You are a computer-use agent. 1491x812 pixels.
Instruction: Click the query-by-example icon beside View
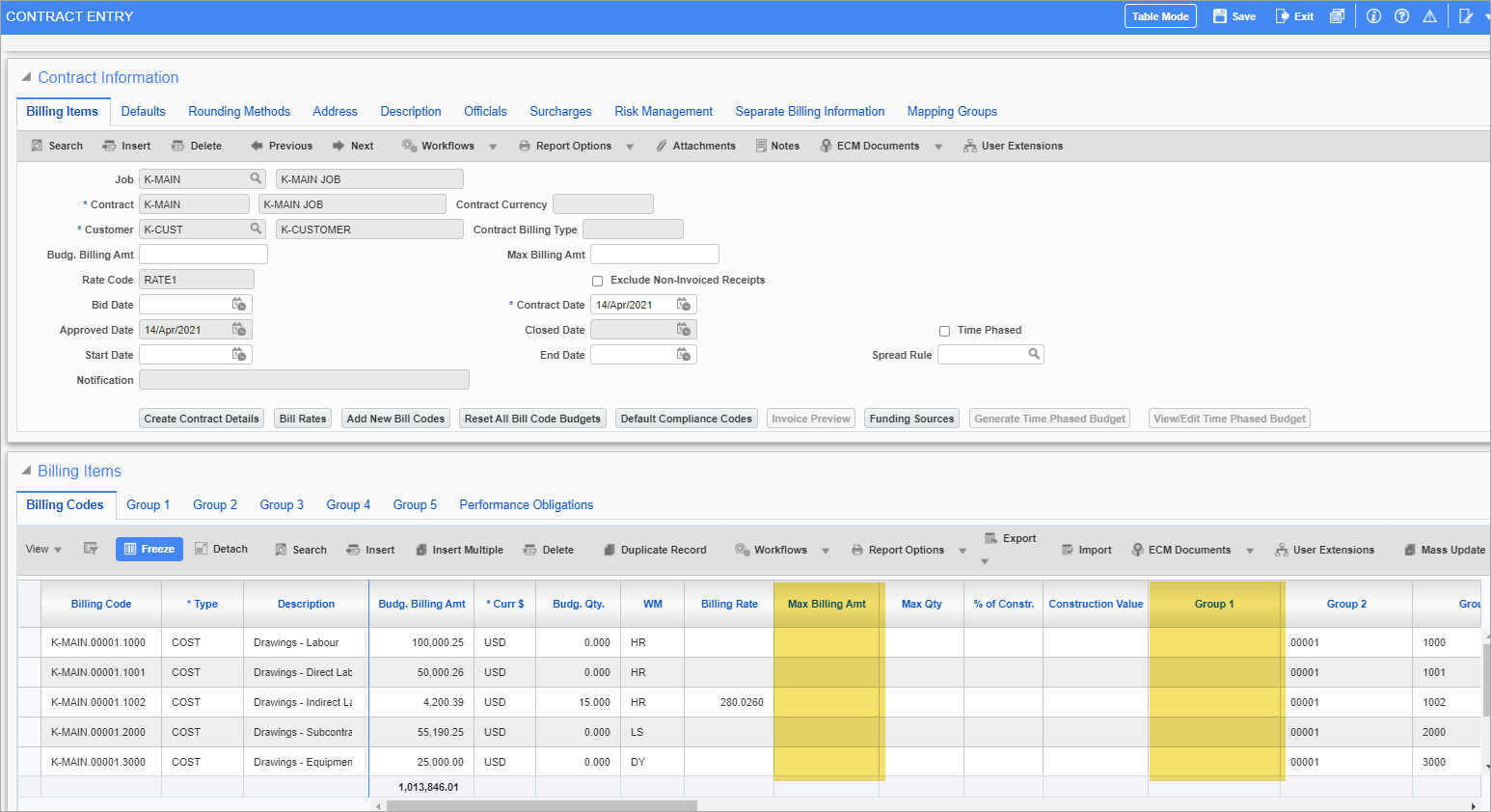91,549
